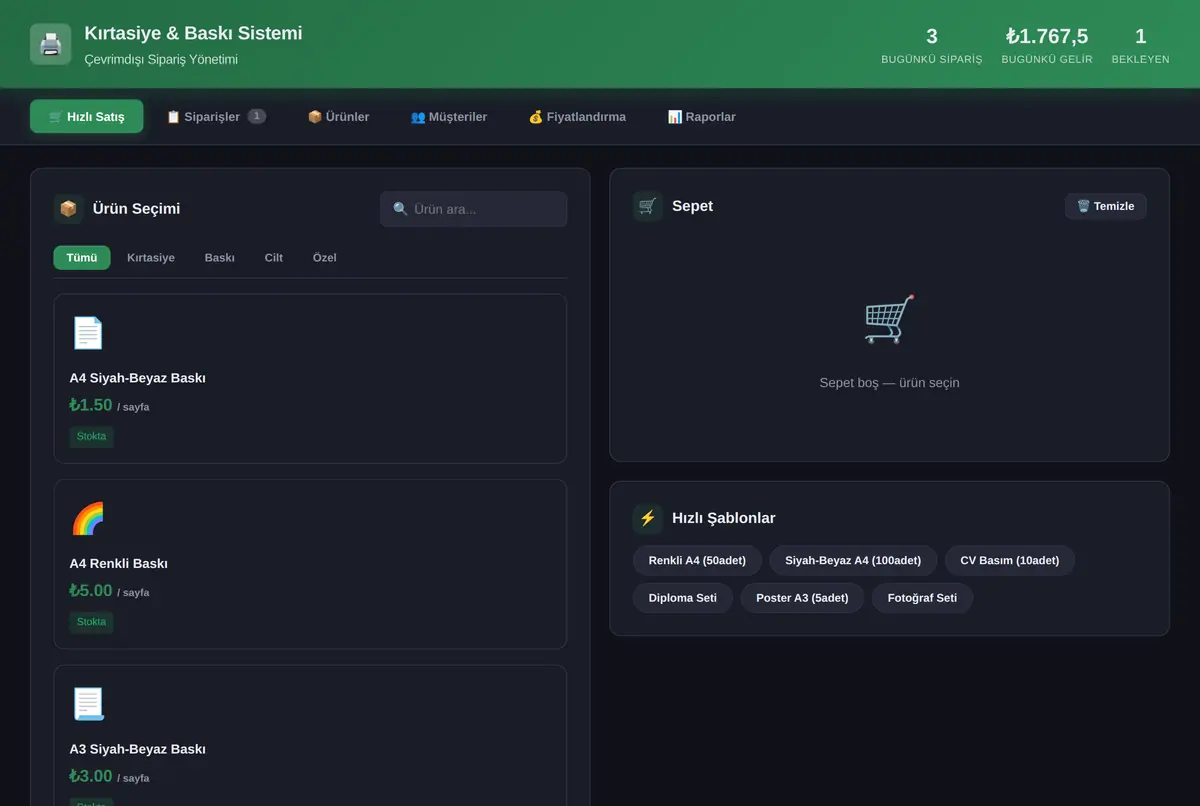Show only Baskı category products
Screen dimensions: 1200x806
(220, 258)
